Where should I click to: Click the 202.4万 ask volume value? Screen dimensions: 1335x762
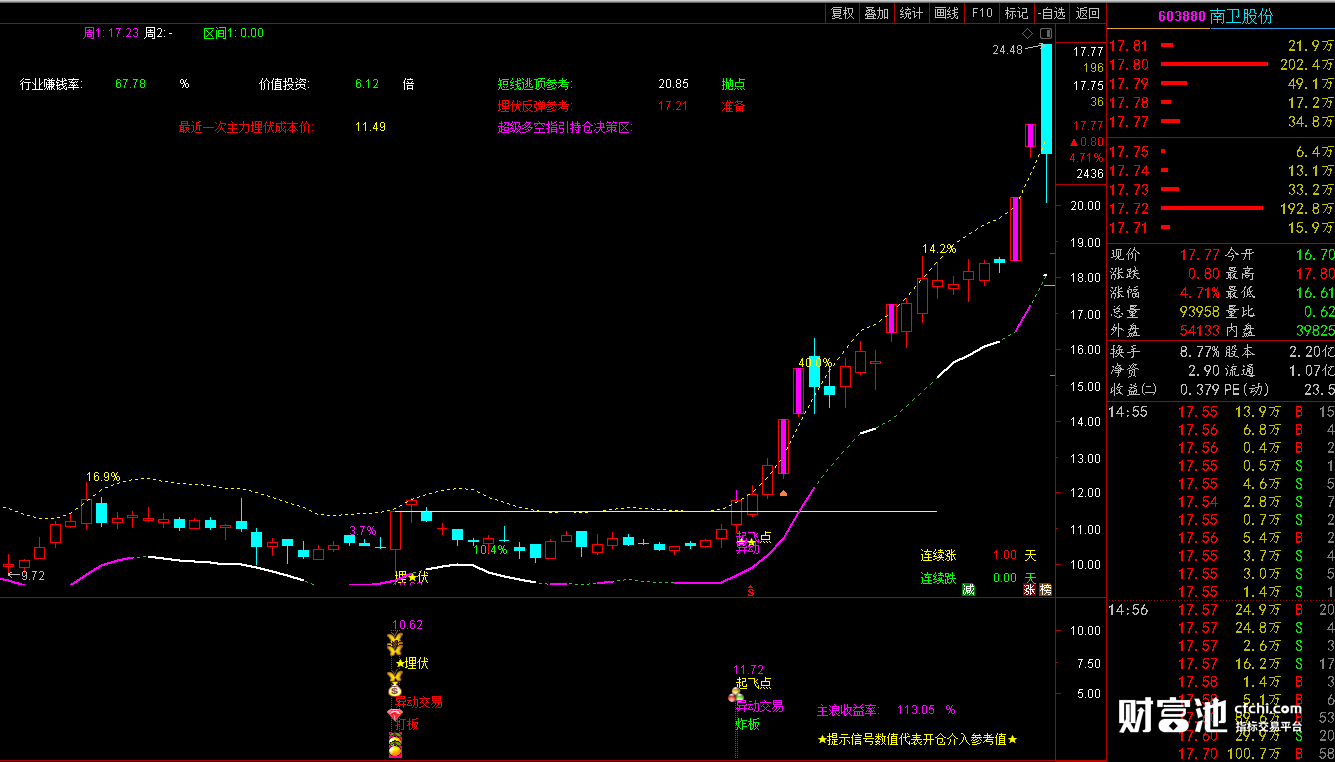pyautogui.click(x=1306, y=64)
